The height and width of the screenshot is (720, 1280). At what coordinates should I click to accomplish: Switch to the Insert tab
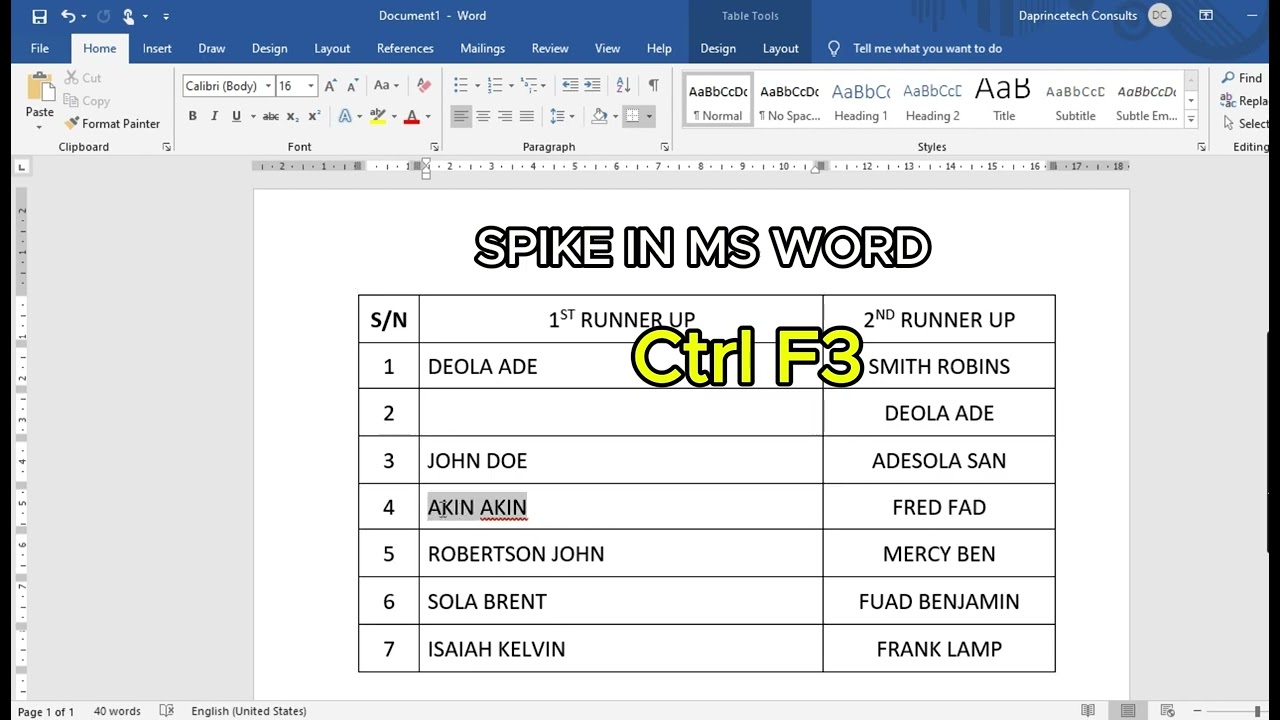click(157, 48)
